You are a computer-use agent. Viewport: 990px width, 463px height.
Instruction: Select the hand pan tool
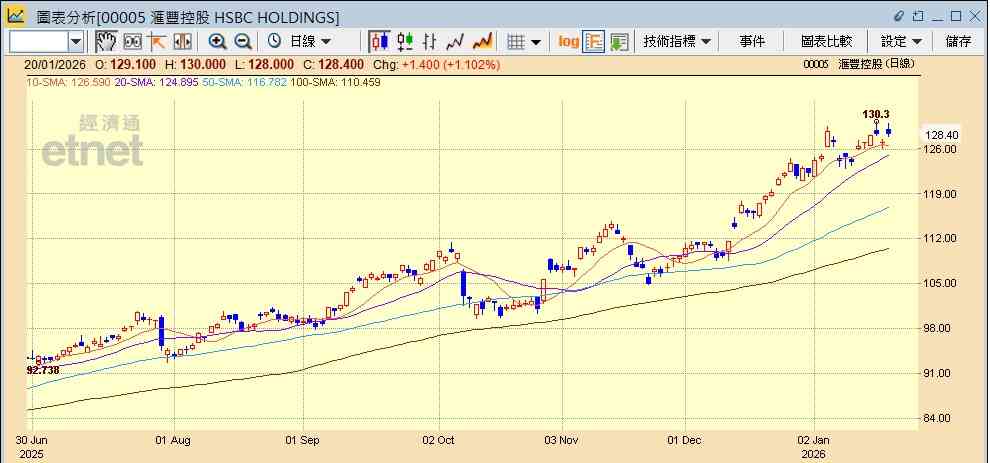[106, 42]
